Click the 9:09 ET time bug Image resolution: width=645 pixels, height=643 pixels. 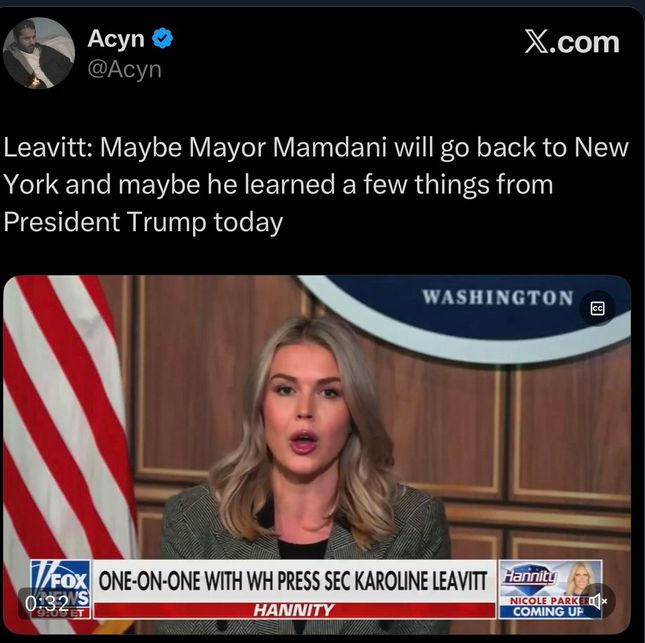click(61, 613)
